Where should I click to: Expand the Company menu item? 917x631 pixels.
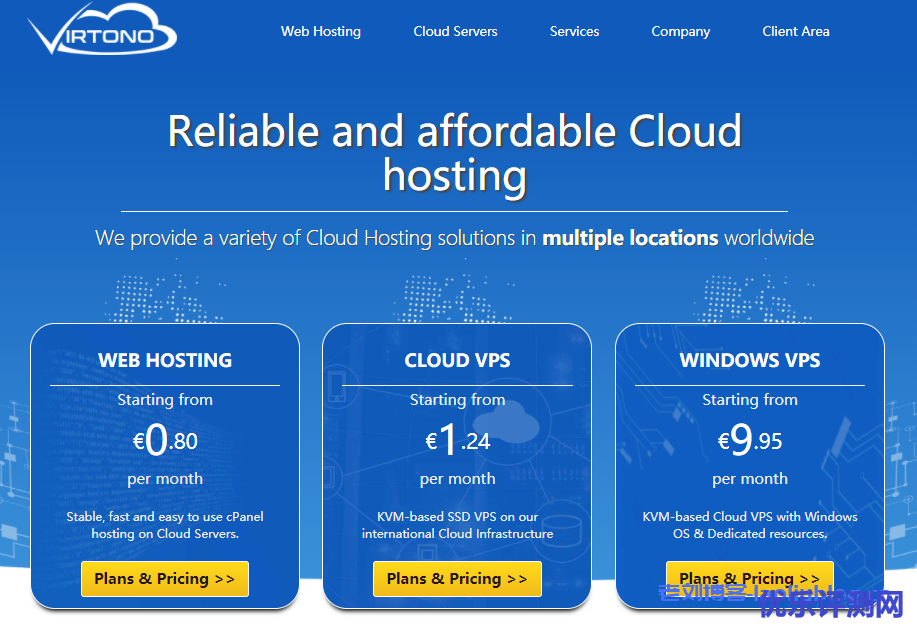tap(680, 31)
